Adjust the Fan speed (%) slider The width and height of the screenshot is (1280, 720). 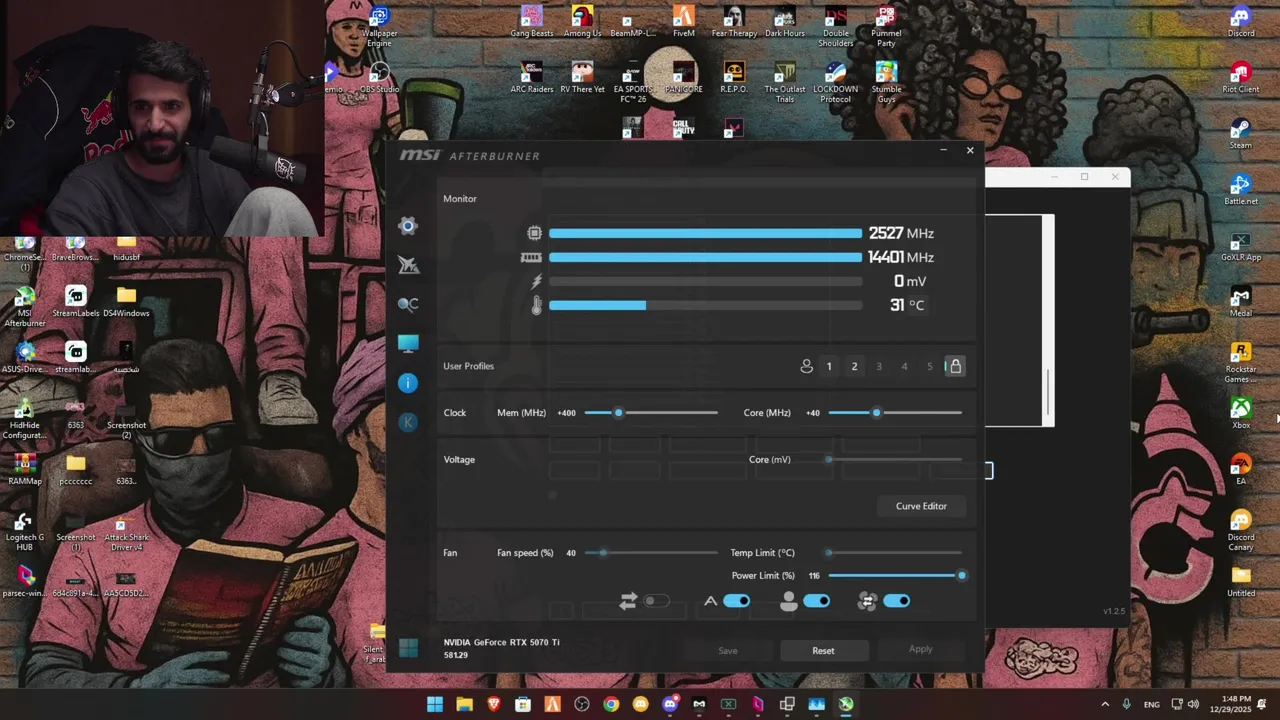pos(651,553)
